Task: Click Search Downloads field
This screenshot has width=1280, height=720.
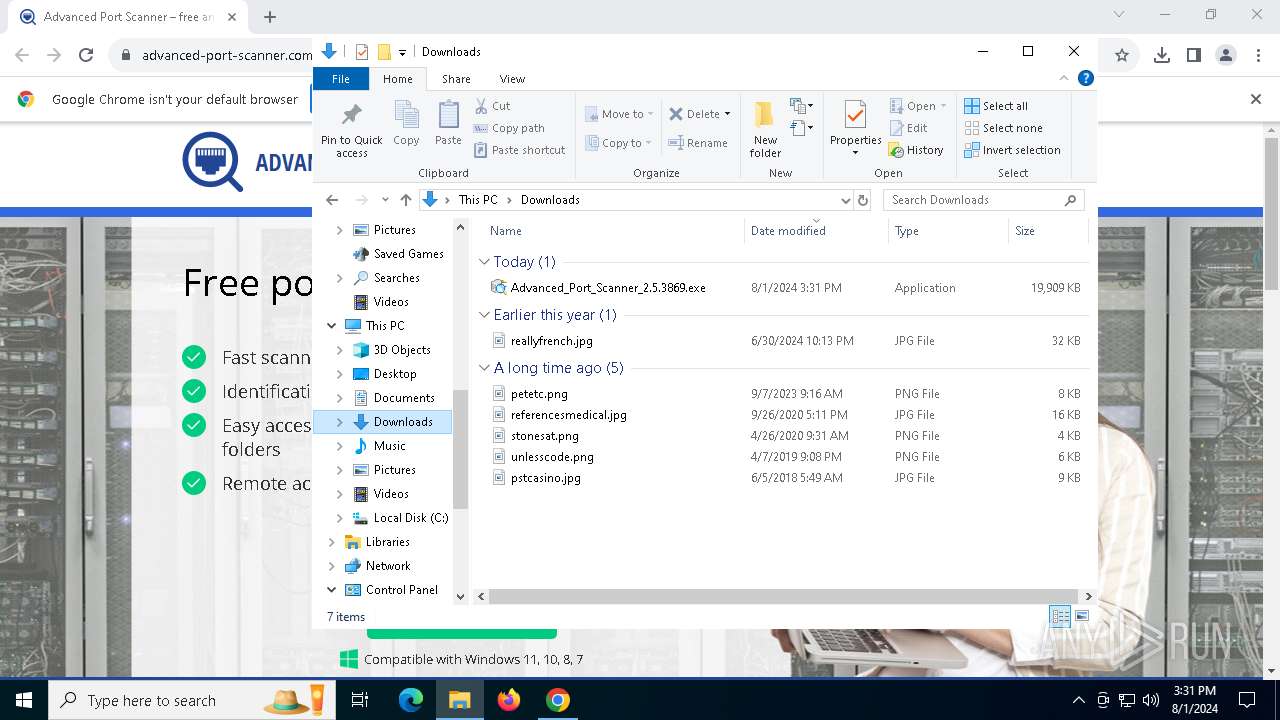Action: [x=984, y=200]
